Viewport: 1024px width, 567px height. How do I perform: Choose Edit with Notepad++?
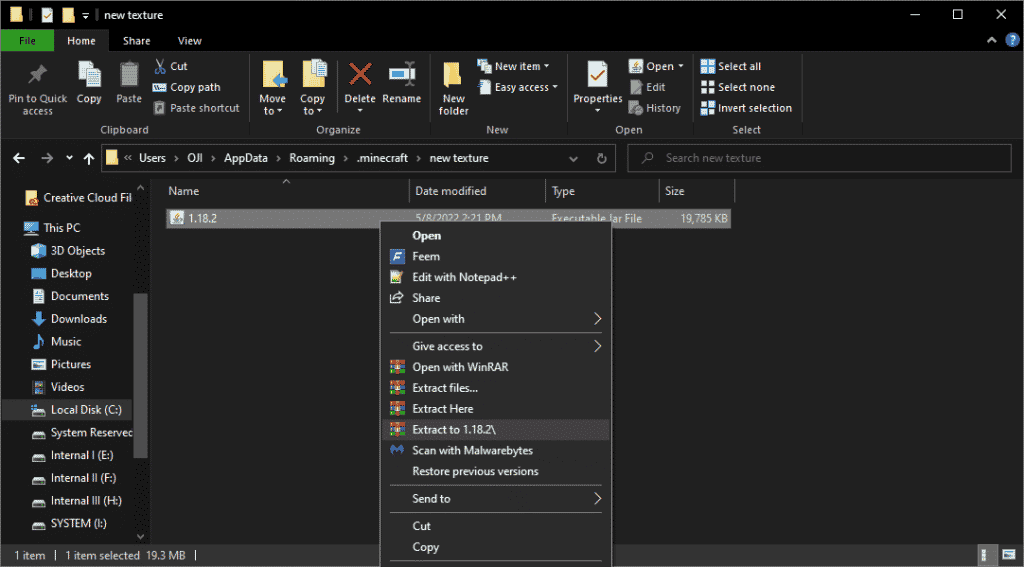pyautogui.click(x=496, y=277)
